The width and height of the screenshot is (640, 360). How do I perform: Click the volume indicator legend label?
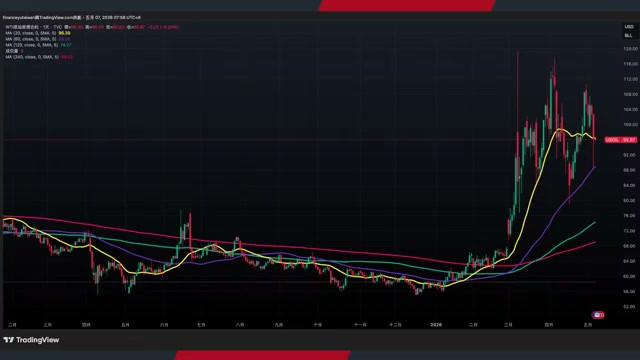tap(12, 51)
